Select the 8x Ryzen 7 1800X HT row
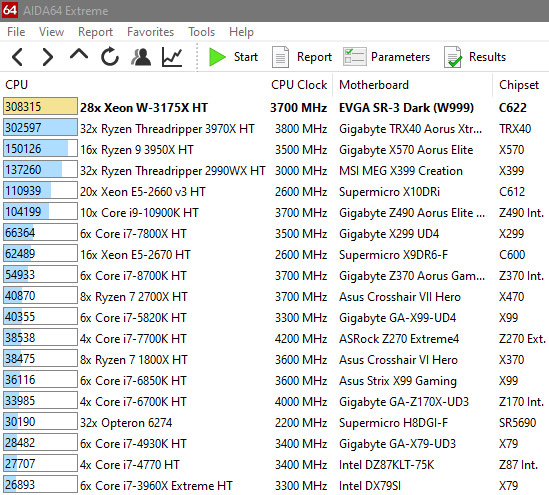Screen dimensions: 549x495 [x=274, y=360]
